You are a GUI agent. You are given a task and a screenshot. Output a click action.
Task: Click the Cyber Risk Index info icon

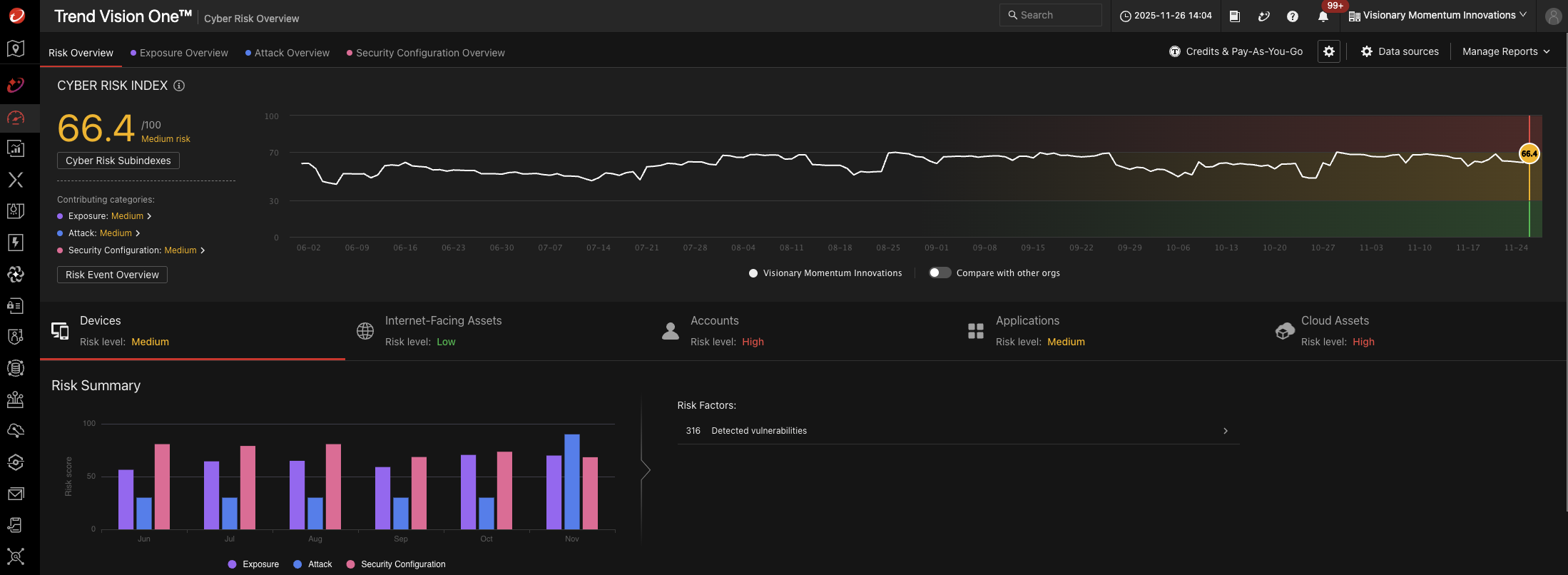[x=179, y=86]
